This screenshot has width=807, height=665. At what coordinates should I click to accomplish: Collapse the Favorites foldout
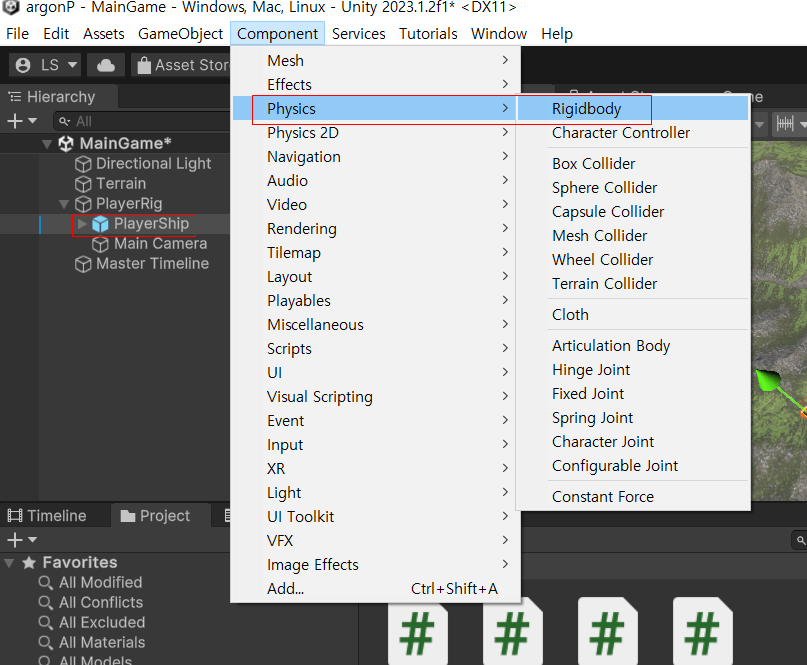click(9, 563)
